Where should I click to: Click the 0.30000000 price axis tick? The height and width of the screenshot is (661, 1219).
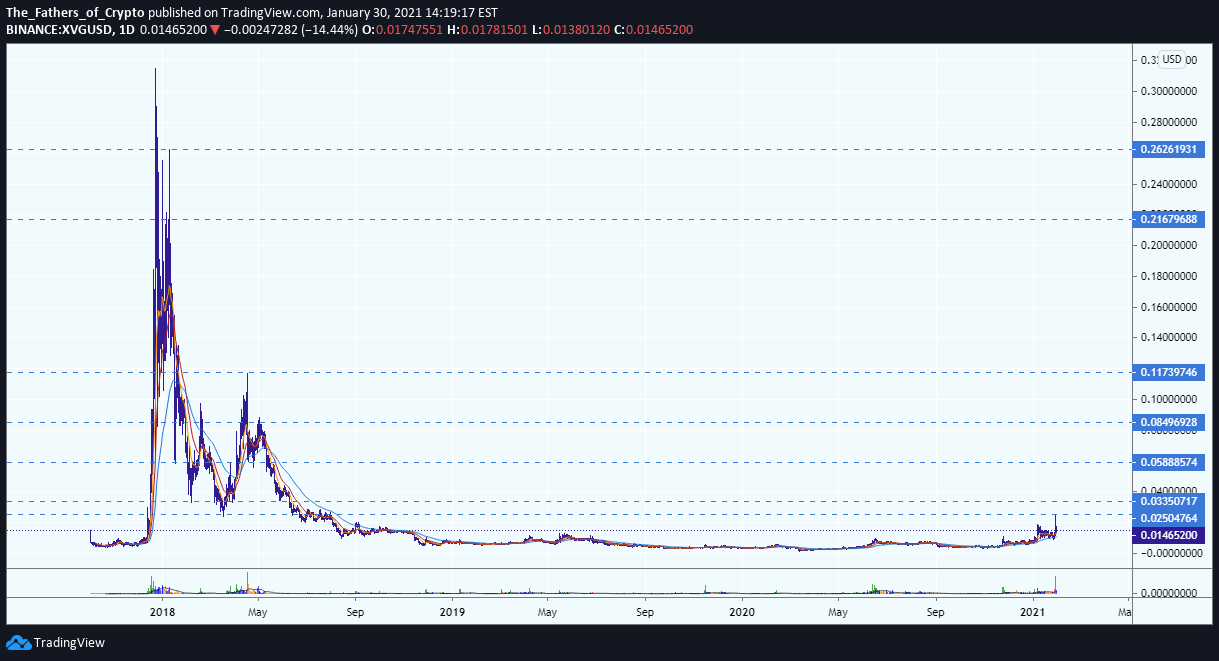click(1169, 91)
